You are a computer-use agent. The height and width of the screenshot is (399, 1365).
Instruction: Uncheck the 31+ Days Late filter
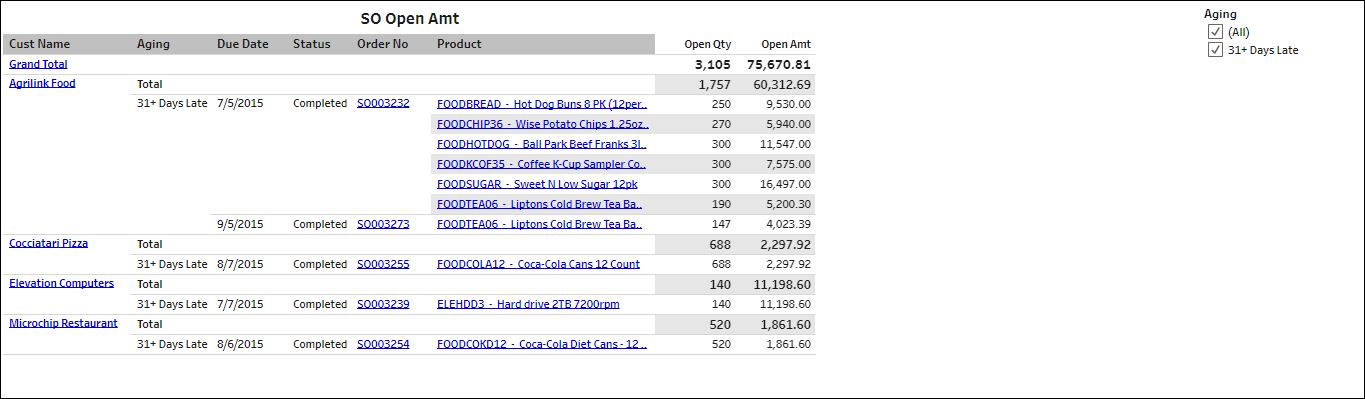(x=1215, y=50)
